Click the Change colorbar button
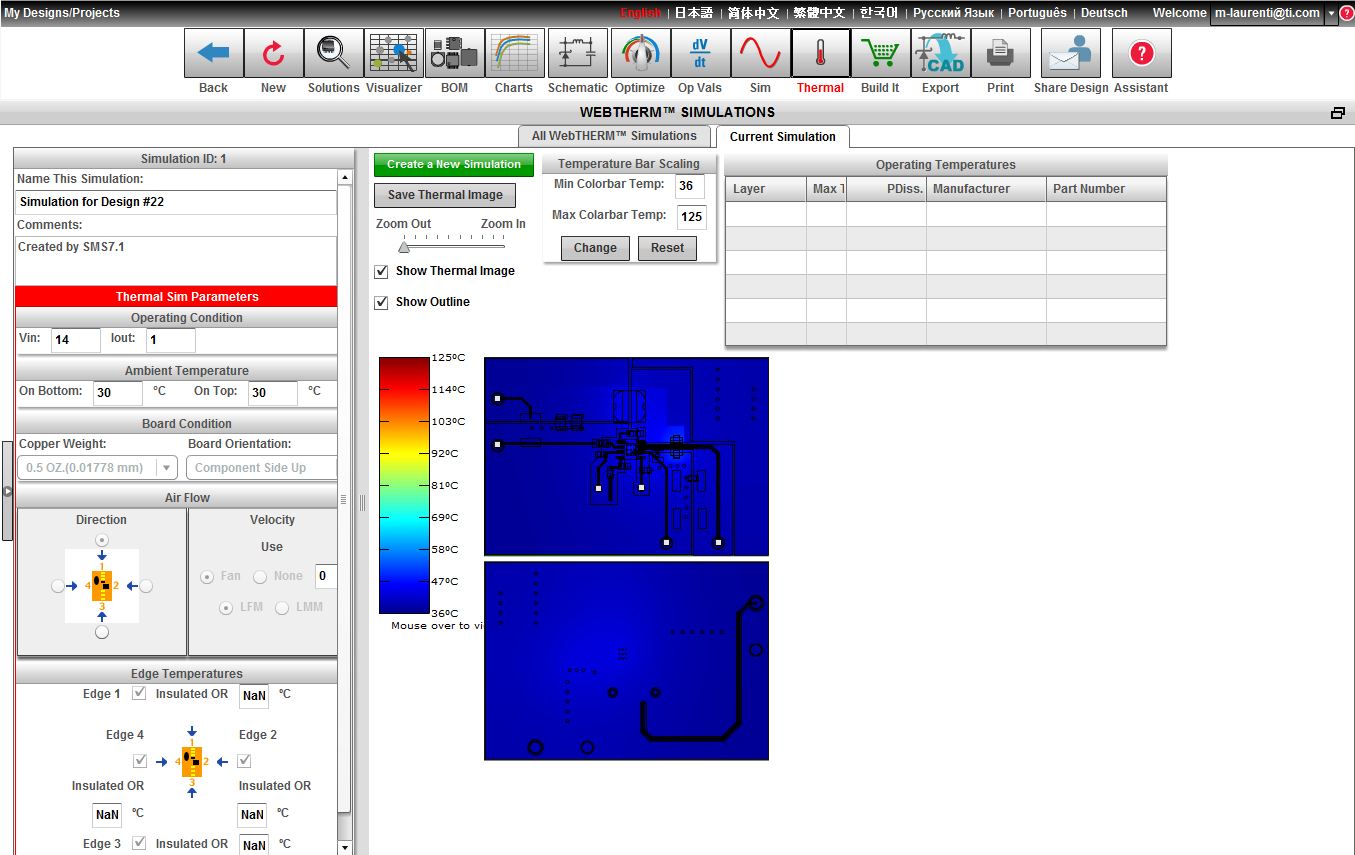This screenshot has height=855, width=1355. 595,248
